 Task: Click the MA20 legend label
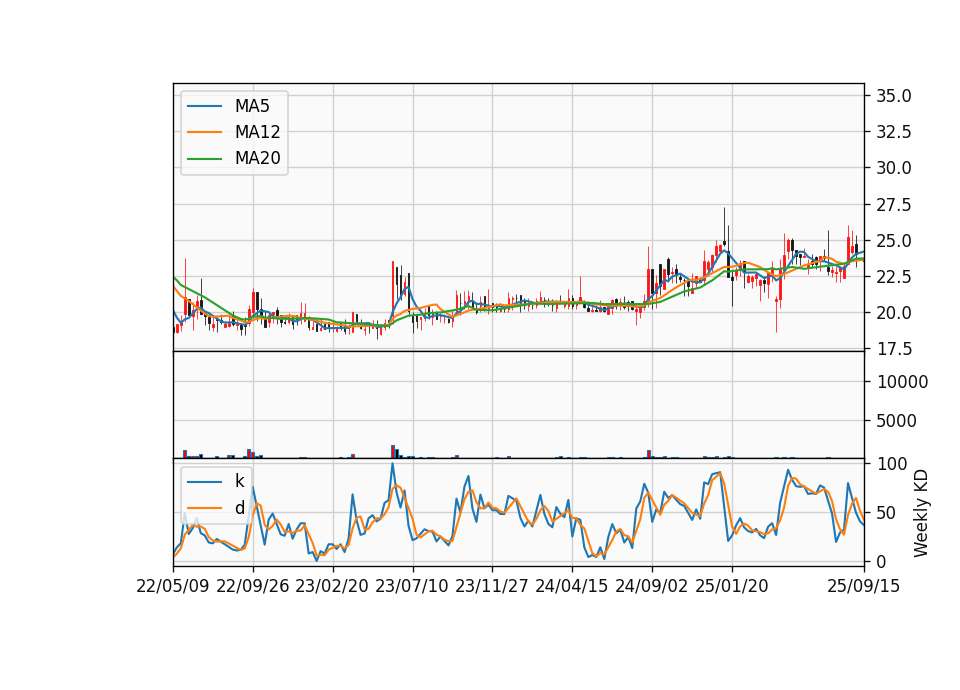click(257, 158)
